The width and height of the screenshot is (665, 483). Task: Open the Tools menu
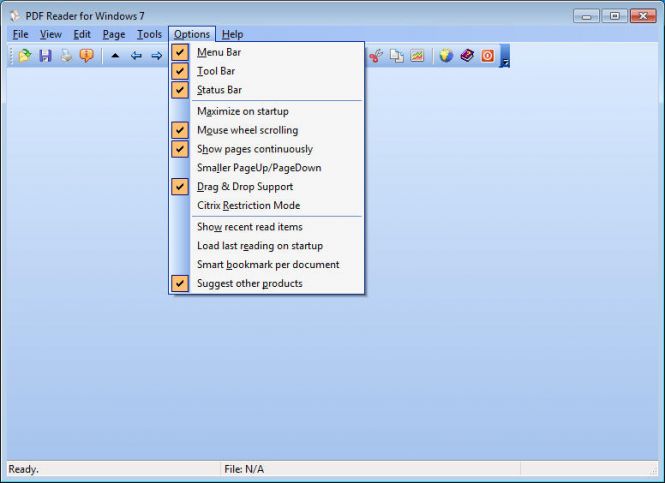[149, 34]
